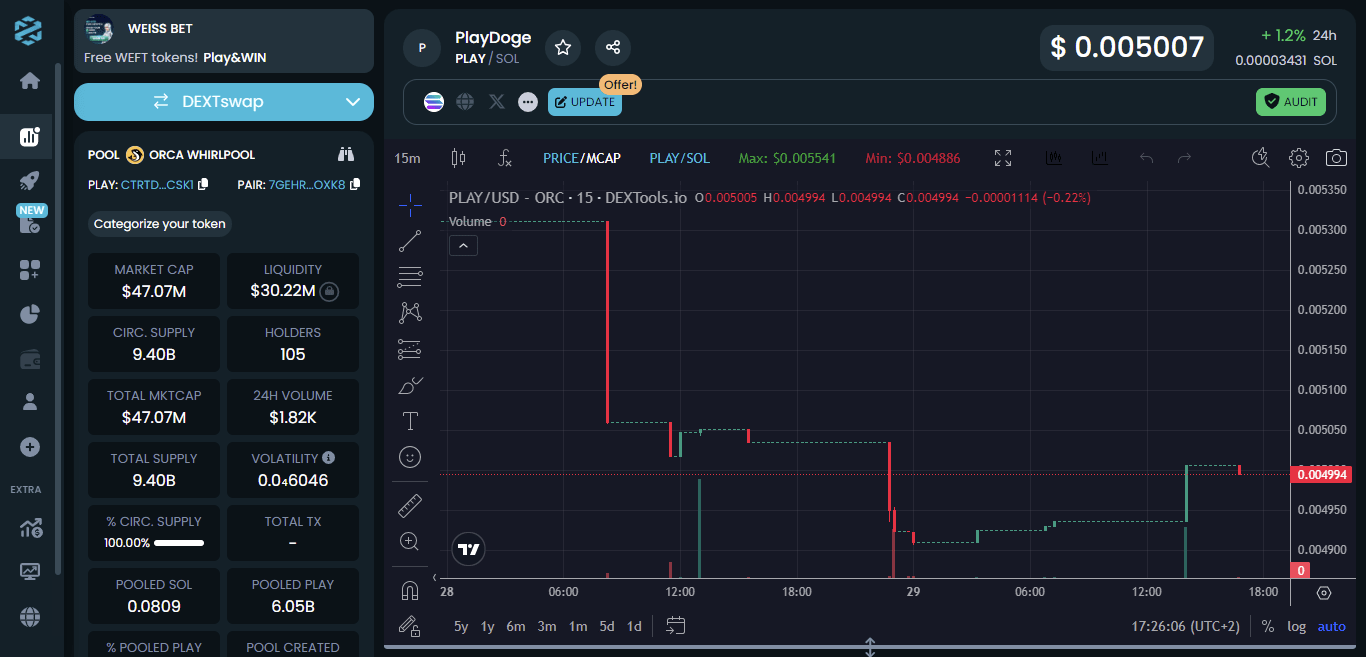
Task: Set chart range to 5y
Action: pyautogui.click(x=461, y=626)
